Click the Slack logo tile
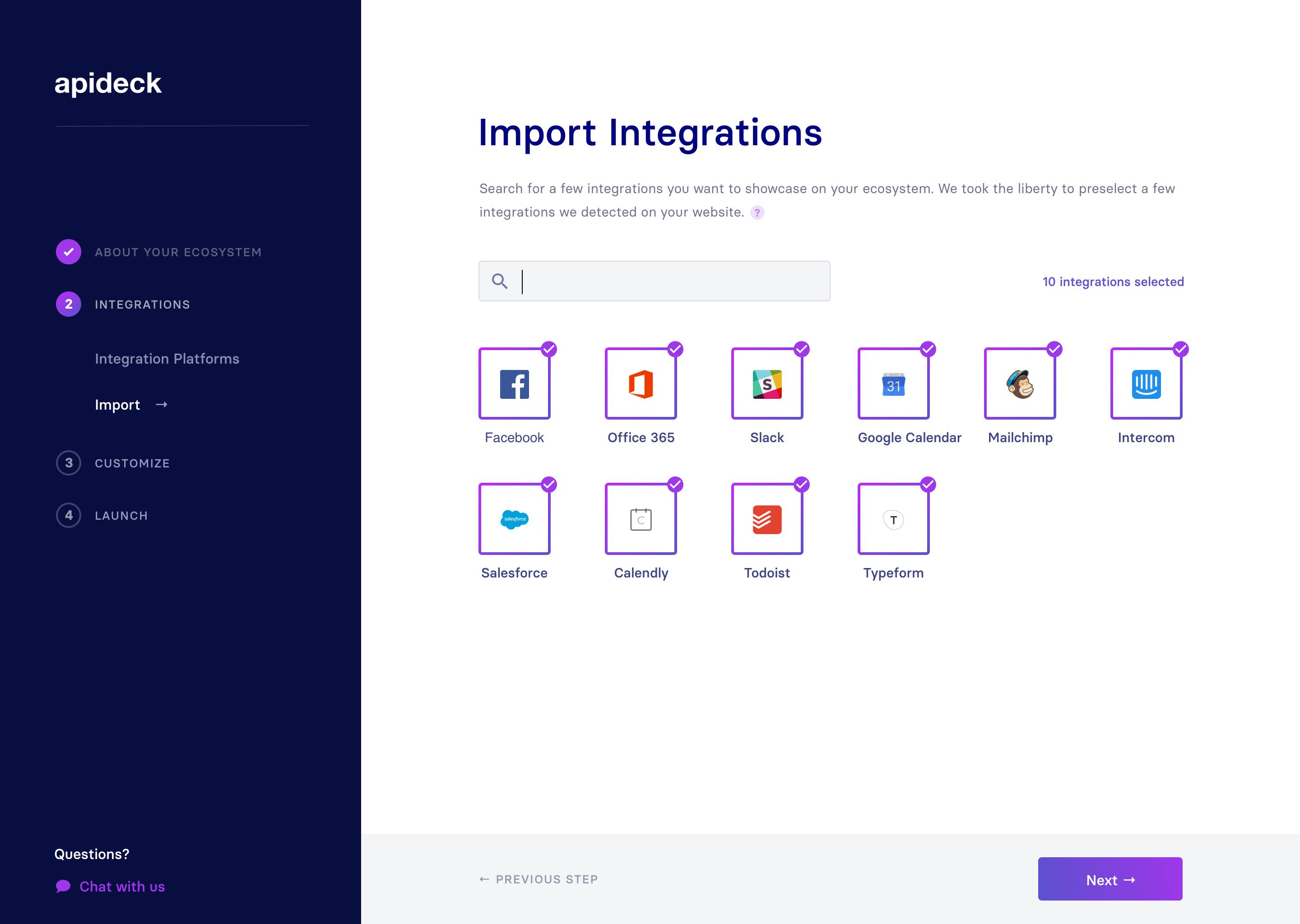Viewport: 1300px width, 924px height. click(767, 383)
